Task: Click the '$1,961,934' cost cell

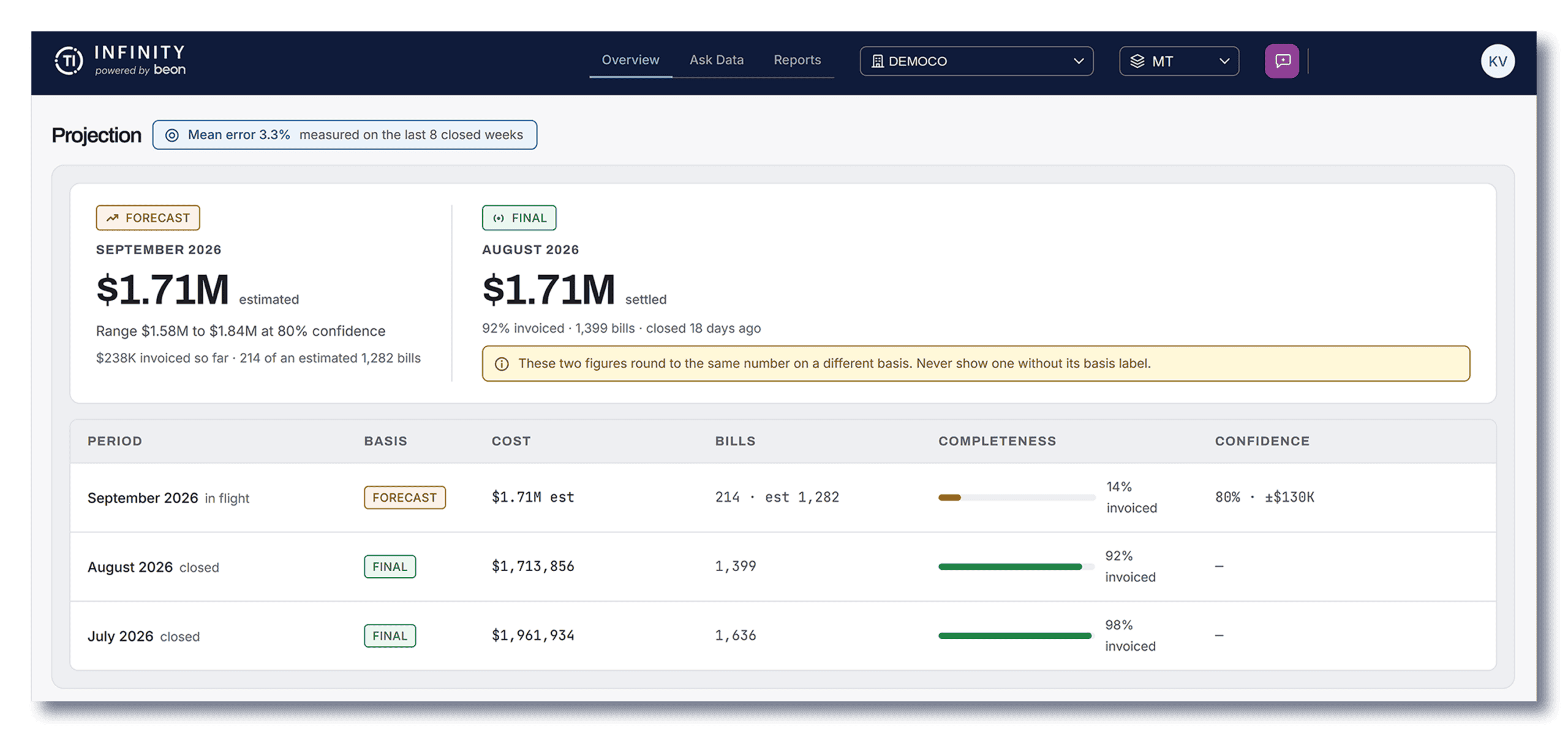Action: pyautogui.click(x=533, y=635)
